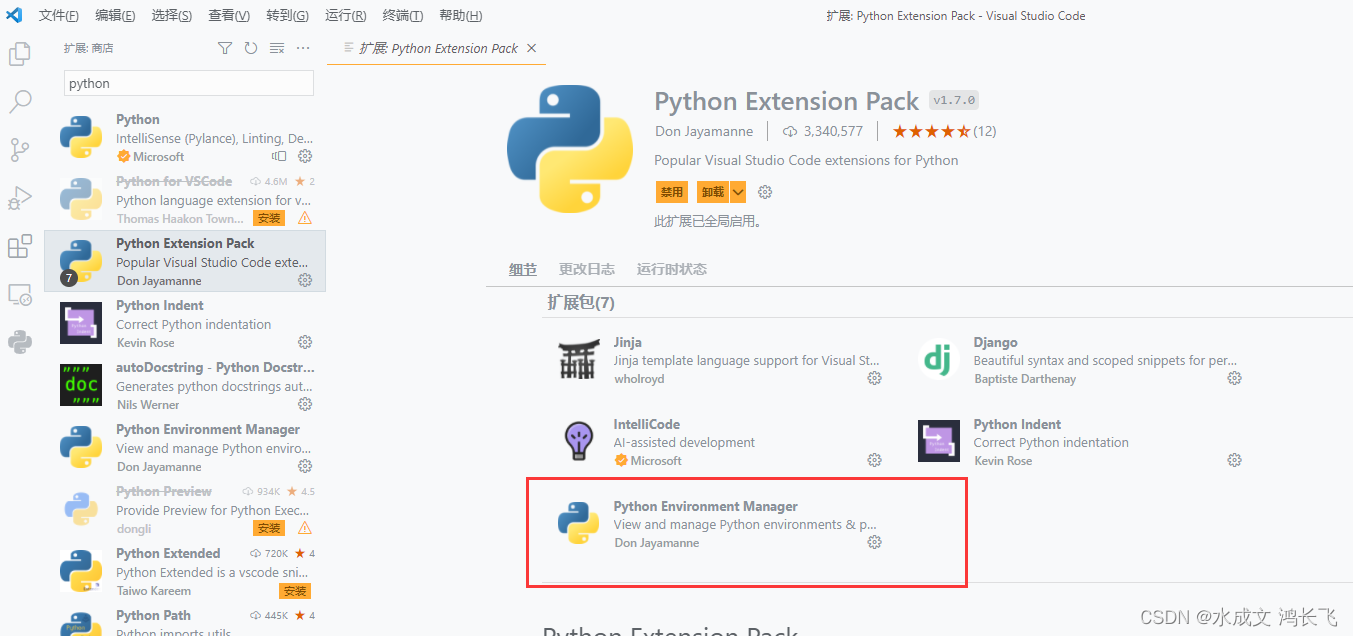Open manage gear for Python extension
Image resolution: width=1353 pixels, height=636 pixels.
306,156
